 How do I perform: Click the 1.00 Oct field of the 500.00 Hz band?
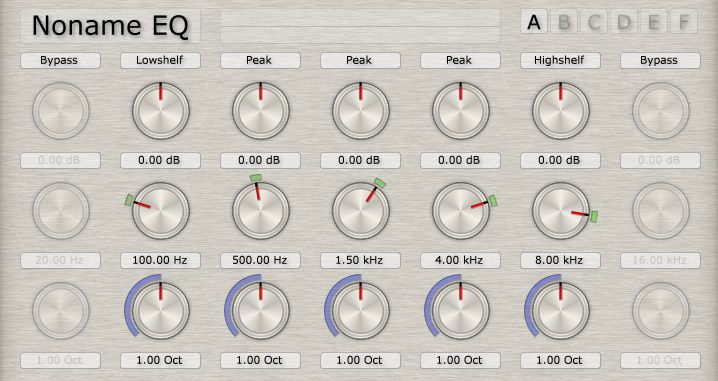260,360
